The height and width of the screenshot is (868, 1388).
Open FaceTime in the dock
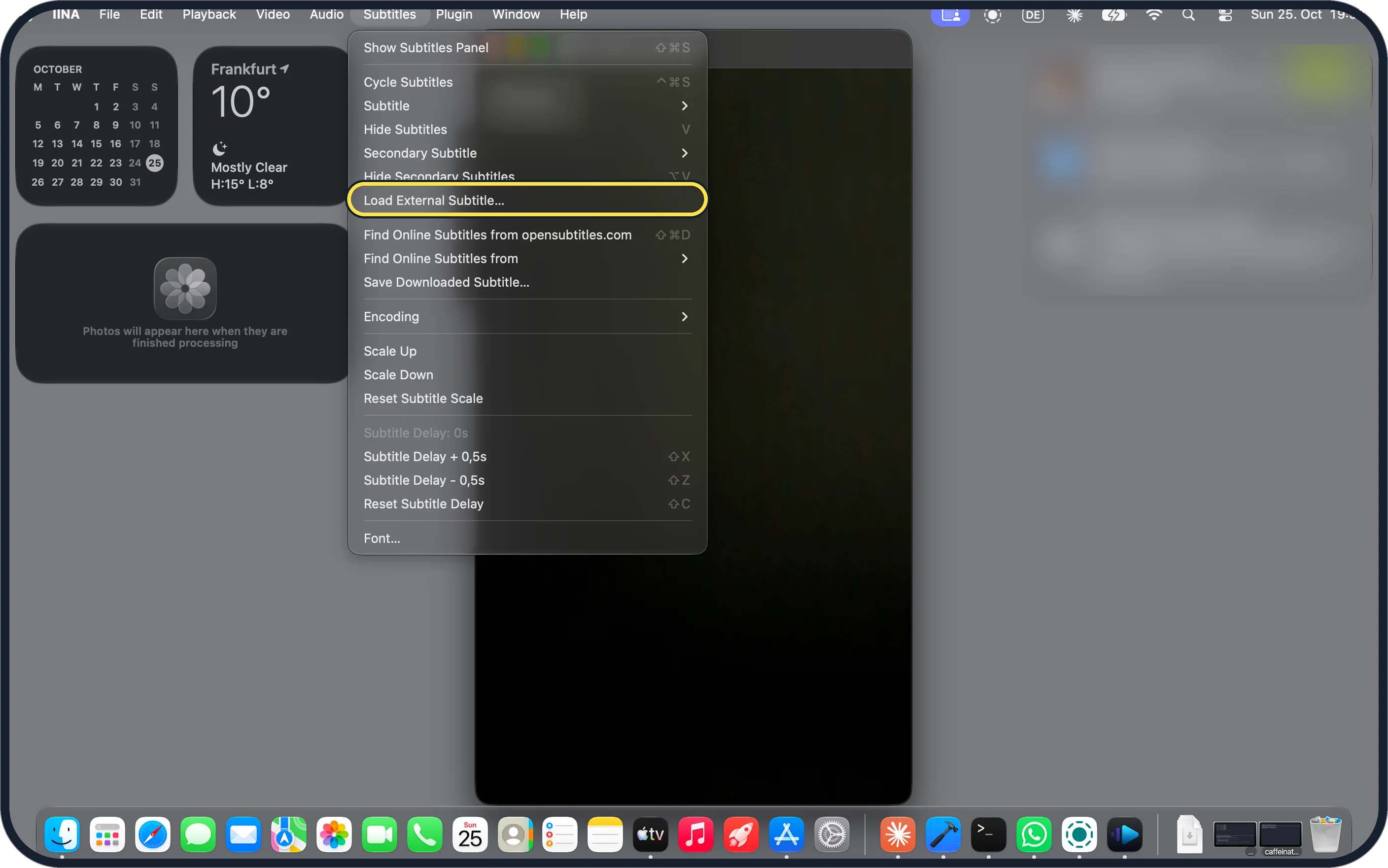[x=380, y=834]
